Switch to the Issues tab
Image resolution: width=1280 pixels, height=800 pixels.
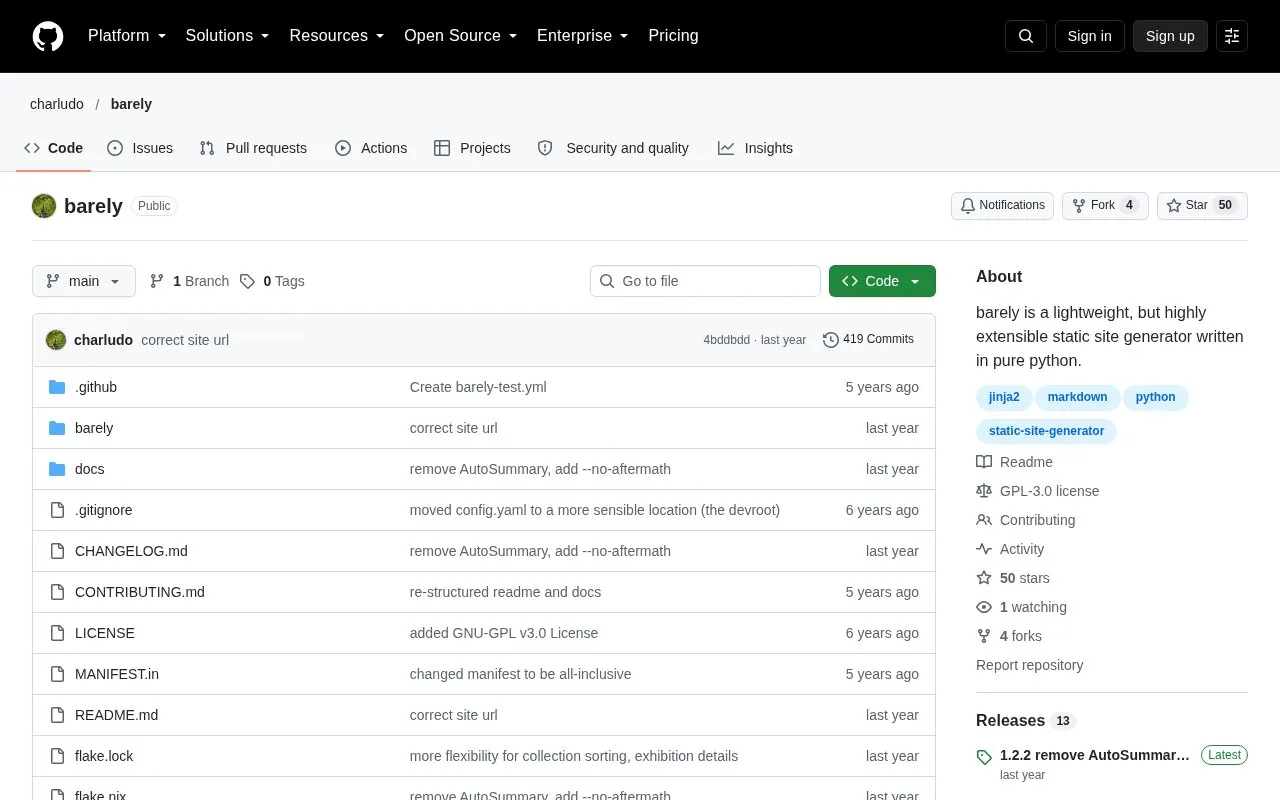pos(140,148)
